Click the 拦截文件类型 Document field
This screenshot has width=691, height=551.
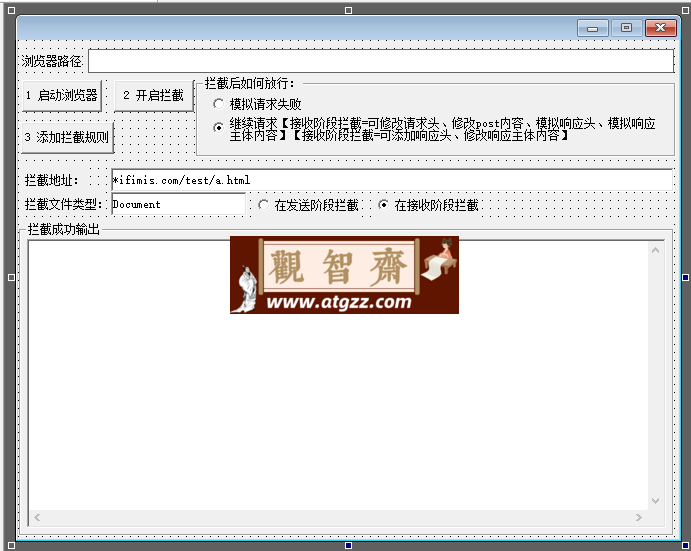(x=178, y=204)
